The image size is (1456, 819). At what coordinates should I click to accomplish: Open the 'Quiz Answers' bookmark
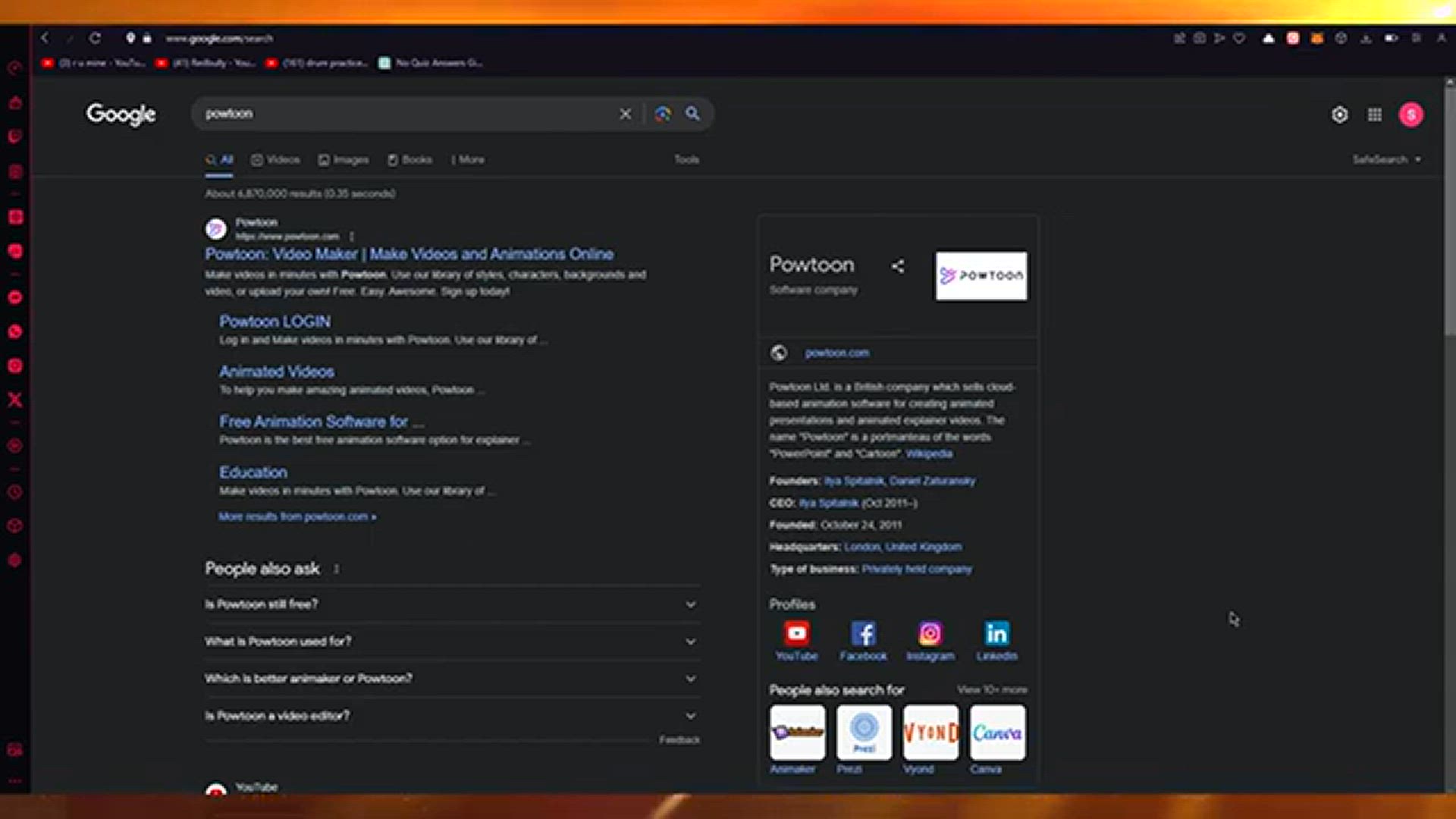(x=431, y=63)
